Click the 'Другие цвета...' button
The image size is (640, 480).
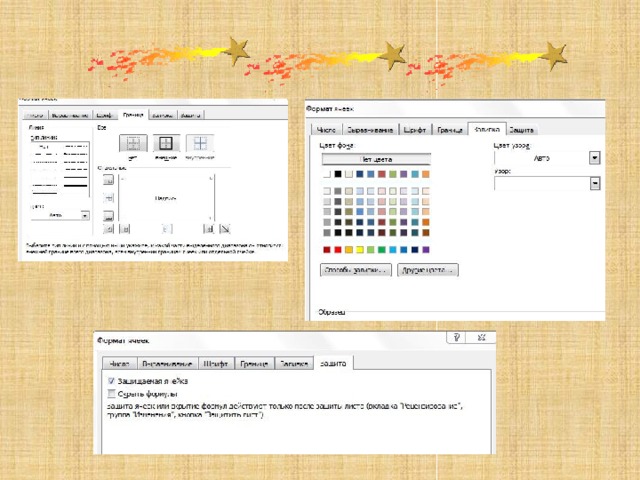427,270
